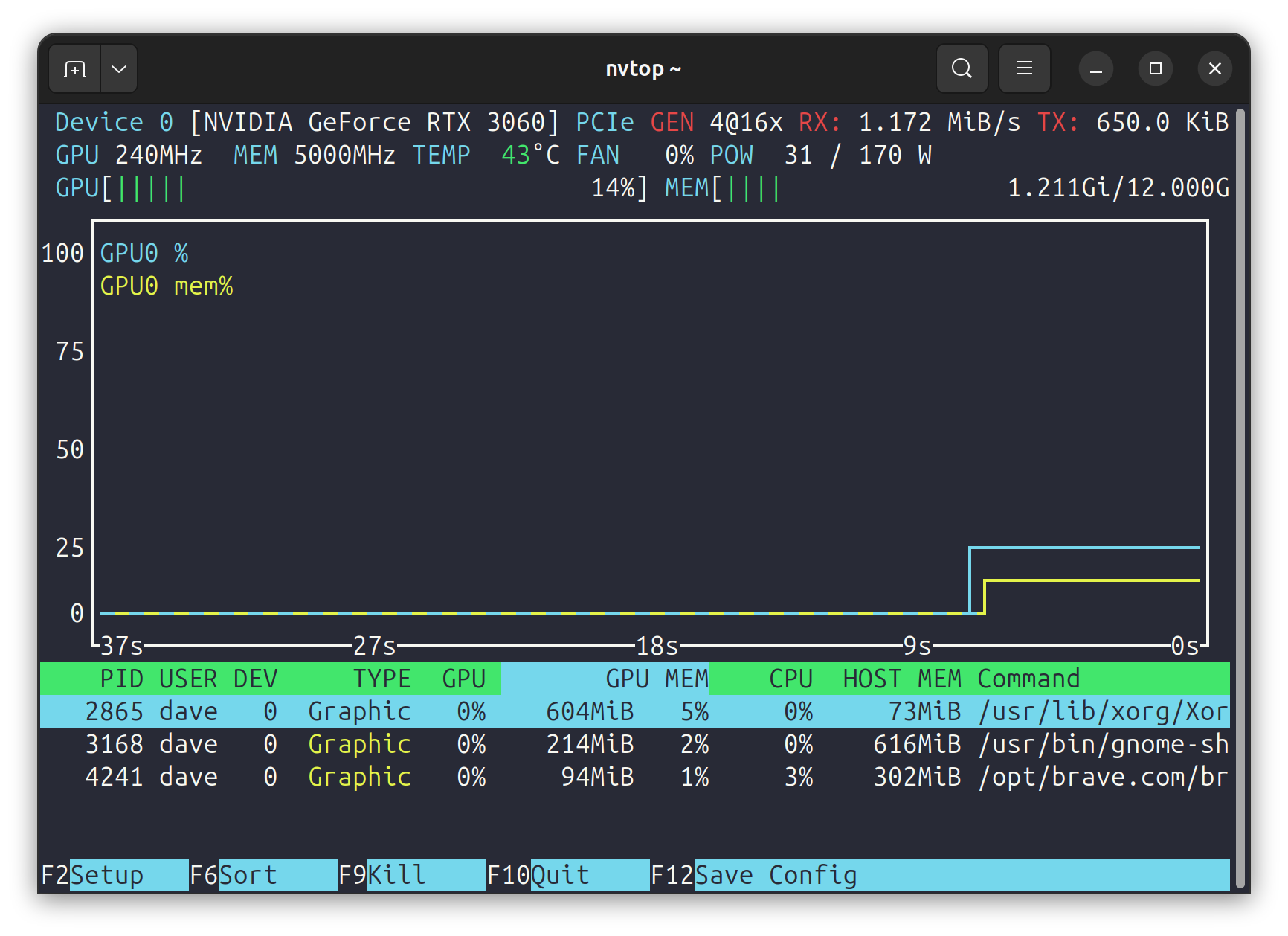
Task: Select HOST MEM column header
Action: coord(903,679)
